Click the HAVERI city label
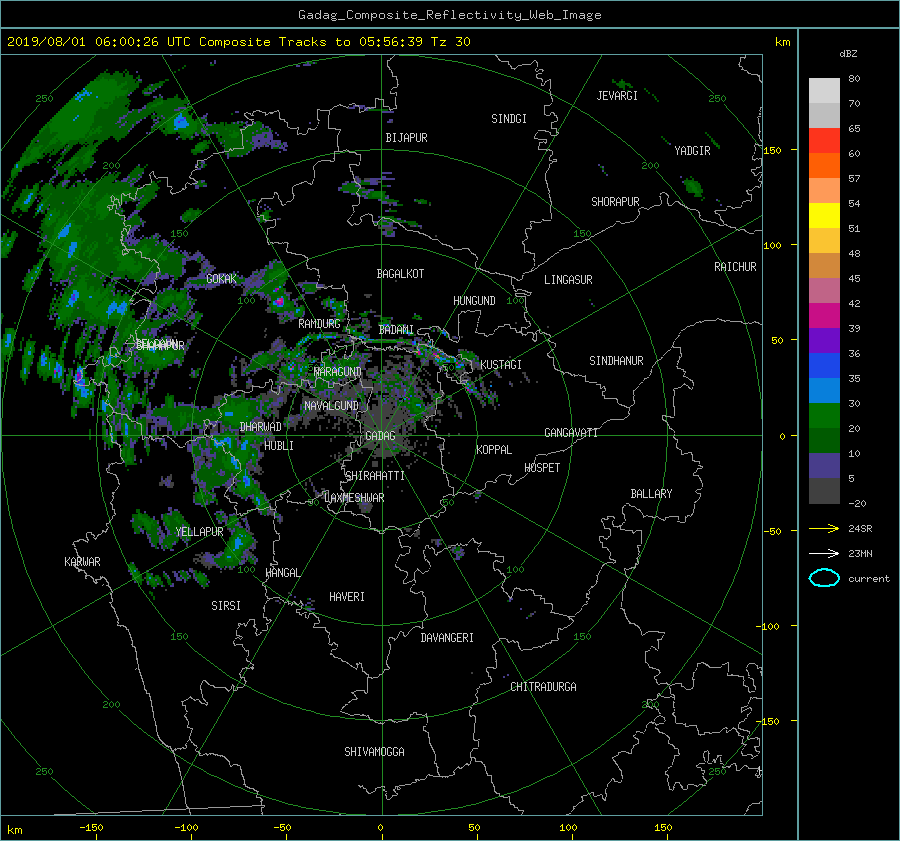The height and width of the screenshot is (841, 900). (347, 597)
